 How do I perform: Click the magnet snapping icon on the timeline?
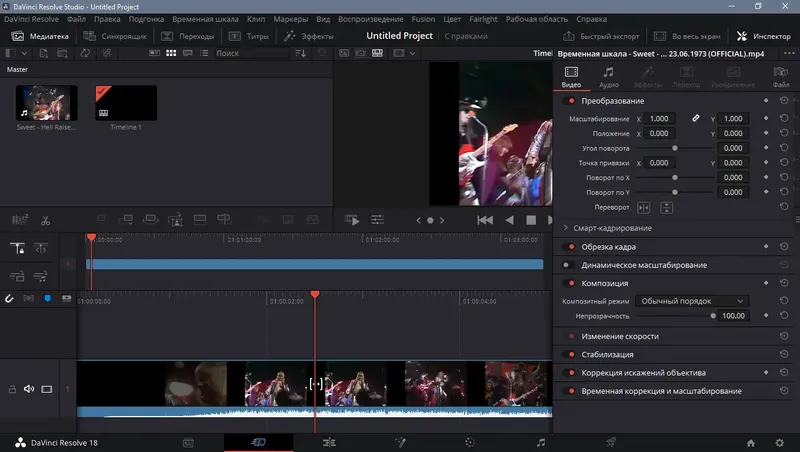[8, 298]
